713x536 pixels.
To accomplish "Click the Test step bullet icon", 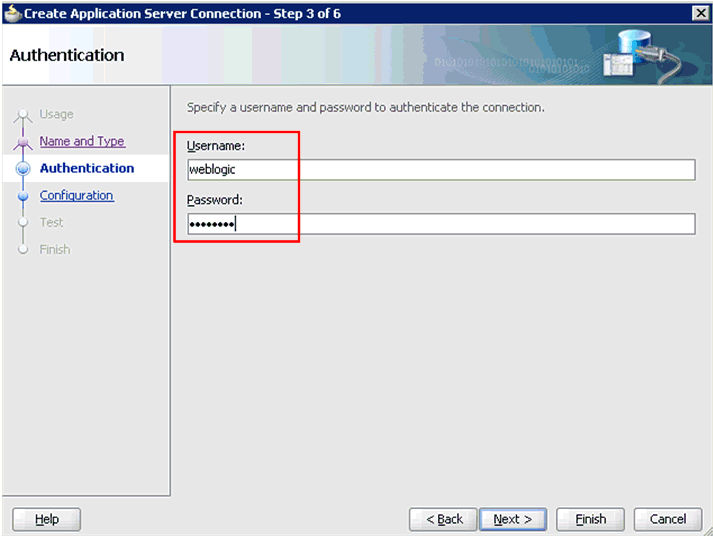I will 23,223.
